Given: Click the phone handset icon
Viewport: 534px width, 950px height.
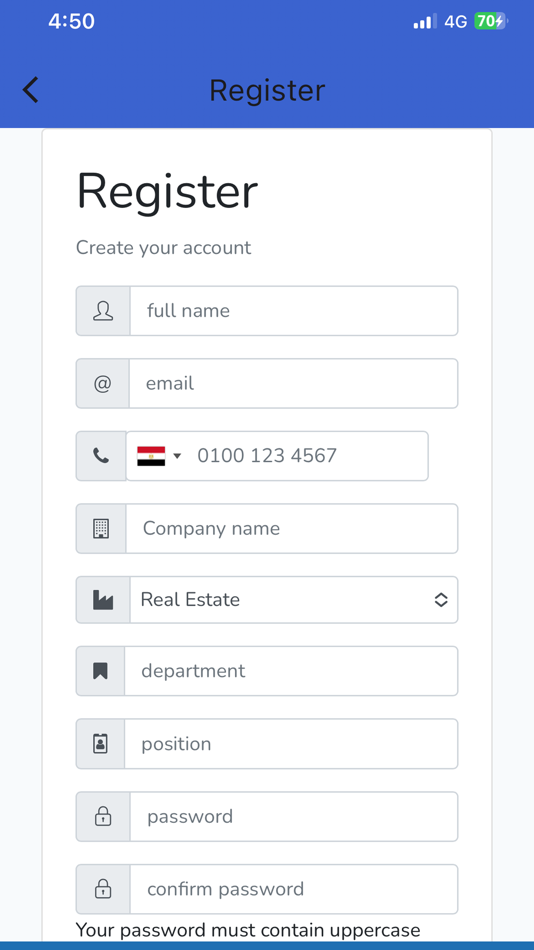Looking at the screenshot, I should (x=101, y=456).
